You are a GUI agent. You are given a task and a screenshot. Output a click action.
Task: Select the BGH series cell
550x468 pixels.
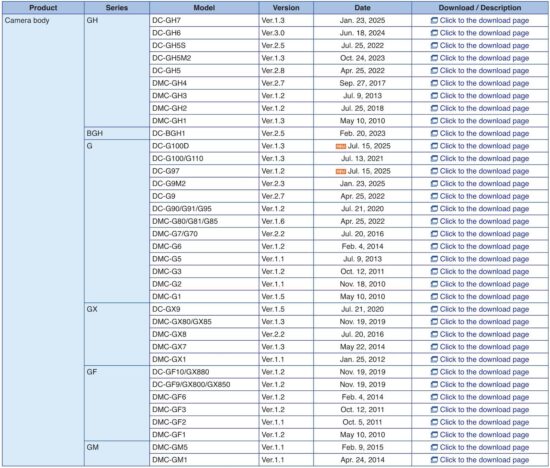pyautogui.click(x=117, y=133)
